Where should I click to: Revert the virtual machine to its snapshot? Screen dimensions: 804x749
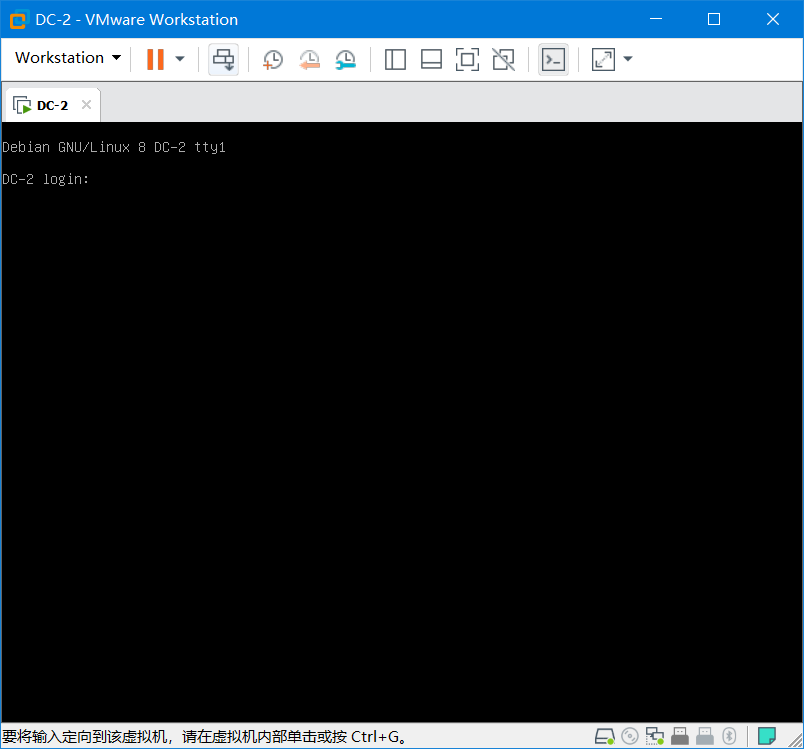[309, 59]
